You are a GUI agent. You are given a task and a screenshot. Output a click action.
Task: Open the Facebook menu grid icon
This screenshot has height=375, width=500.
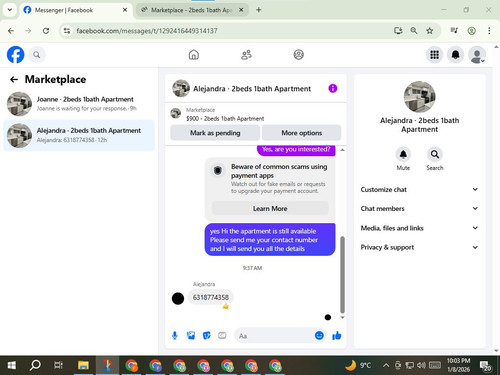tap(434, 55)
